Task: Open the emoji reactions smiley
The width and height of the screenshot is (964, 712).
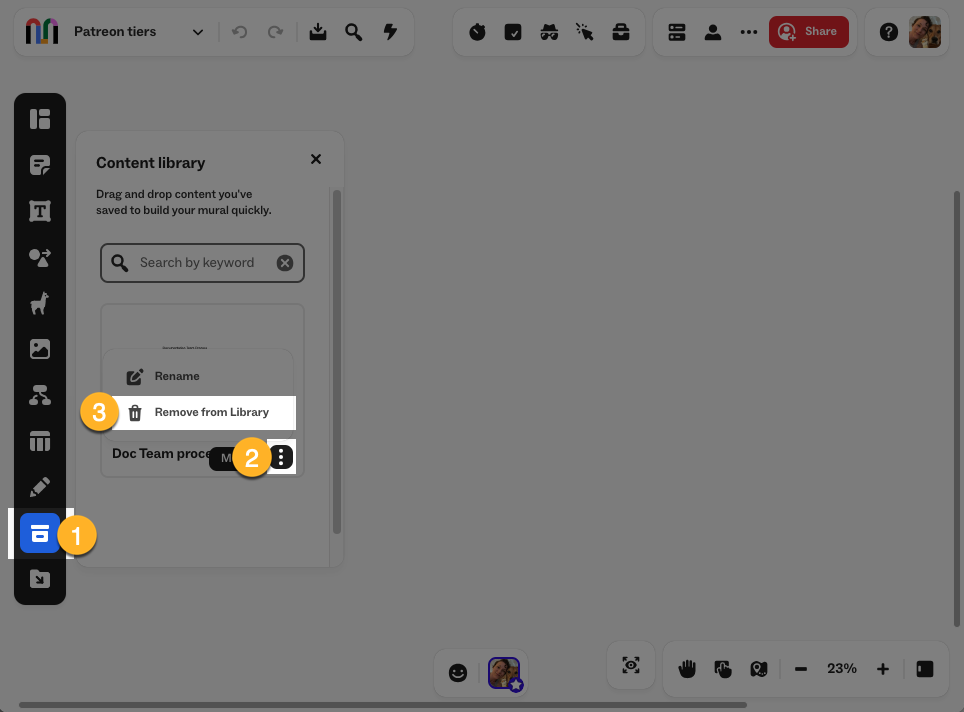Action: tap(457, 673)
